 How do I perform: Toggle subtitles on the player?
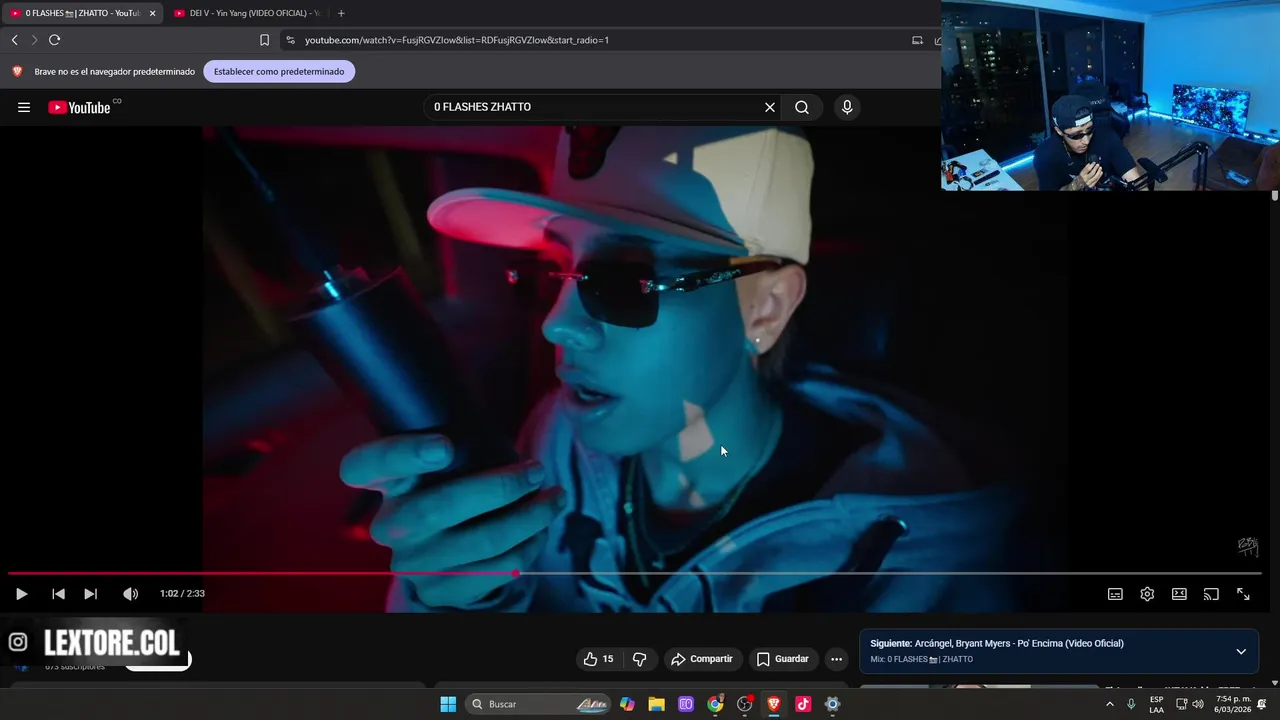click(x=1115, y=594)
